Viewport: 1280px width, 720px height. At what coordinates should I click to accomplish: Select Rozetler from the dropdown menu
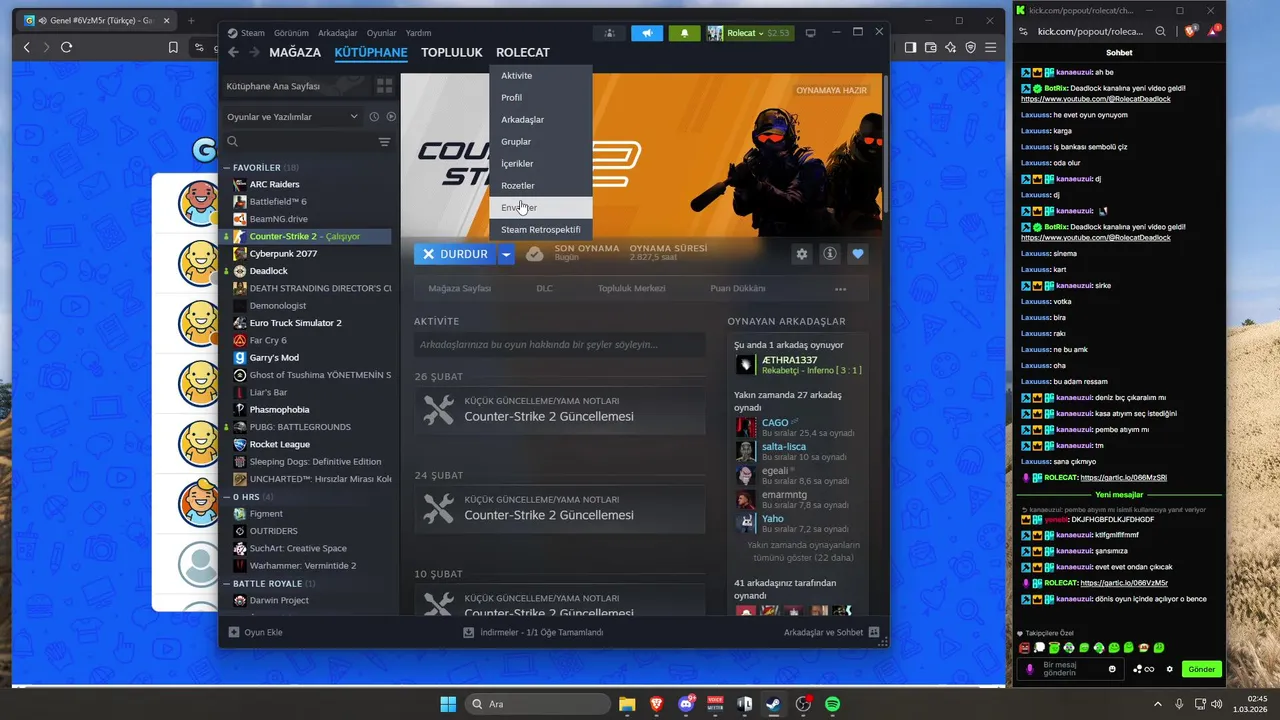pos(541,186)
